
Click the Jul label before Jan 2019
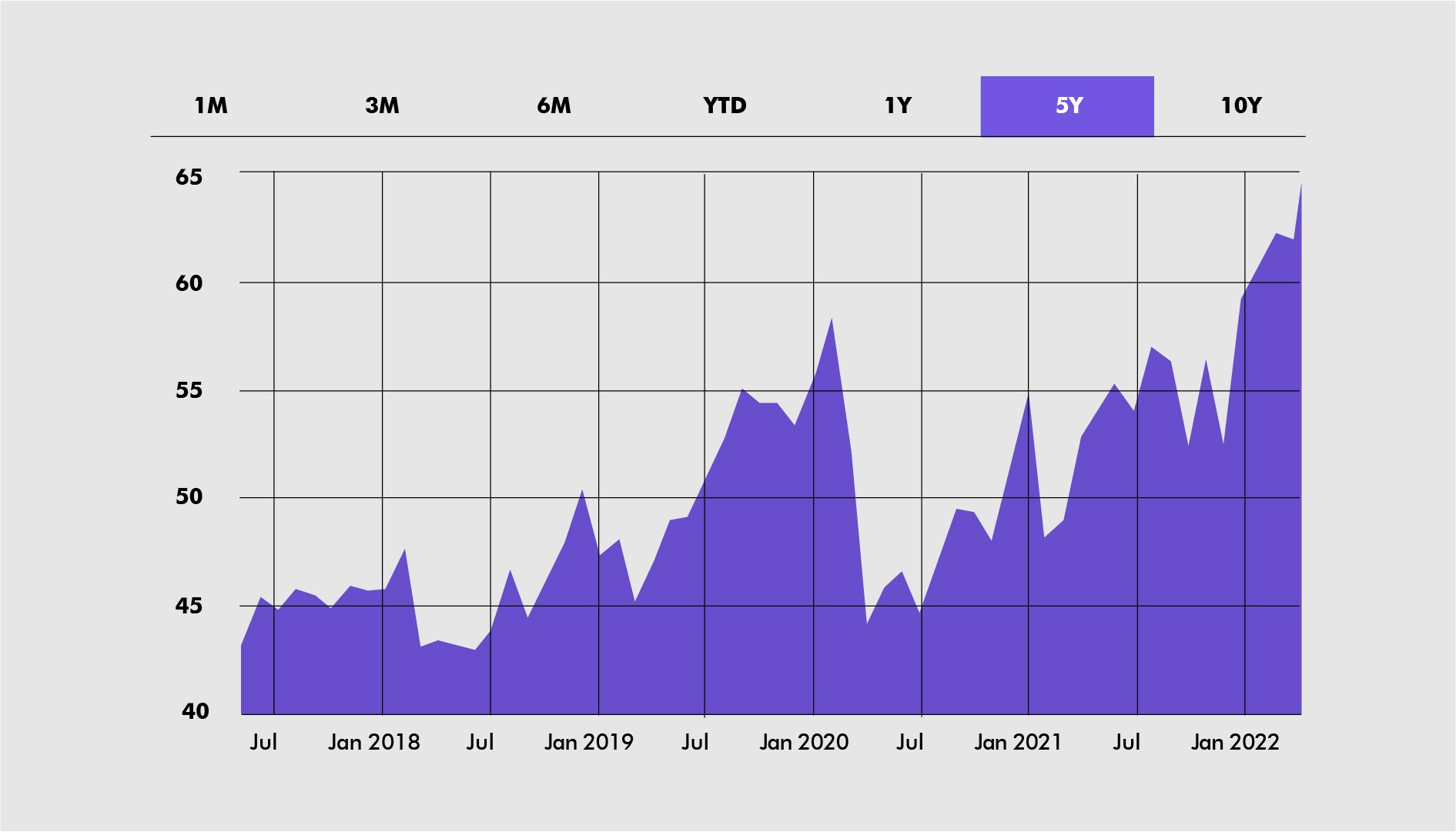tap(480, 742)
